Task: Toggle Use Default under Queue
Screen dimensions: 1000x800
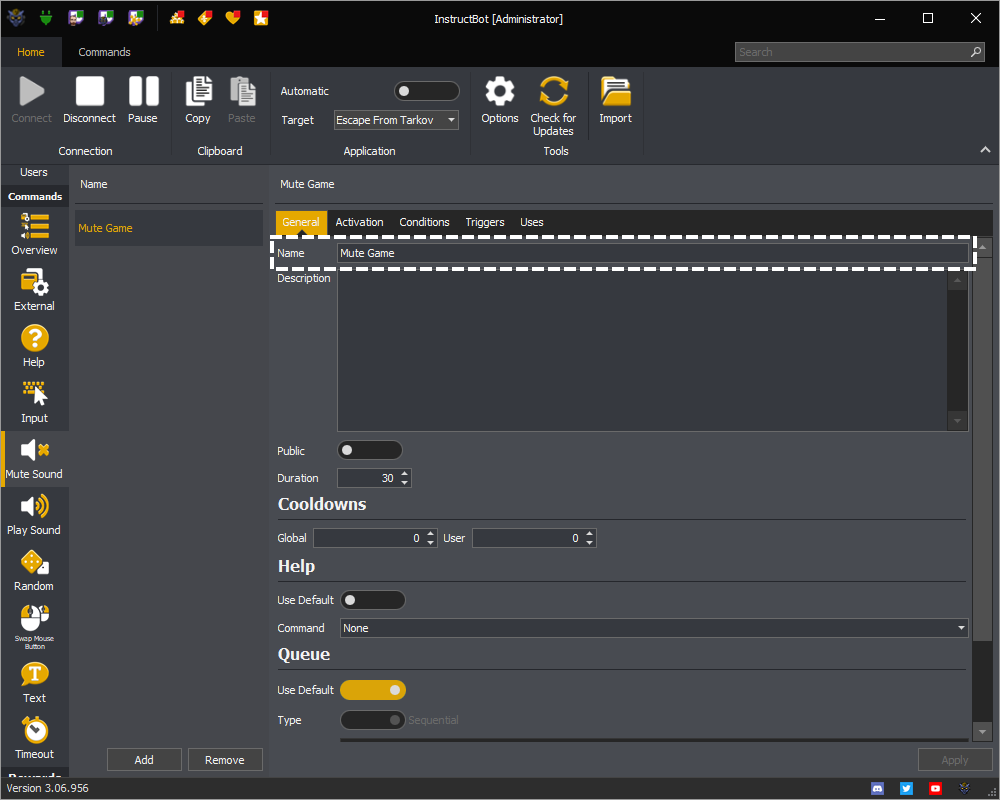Action: [373, 690]
